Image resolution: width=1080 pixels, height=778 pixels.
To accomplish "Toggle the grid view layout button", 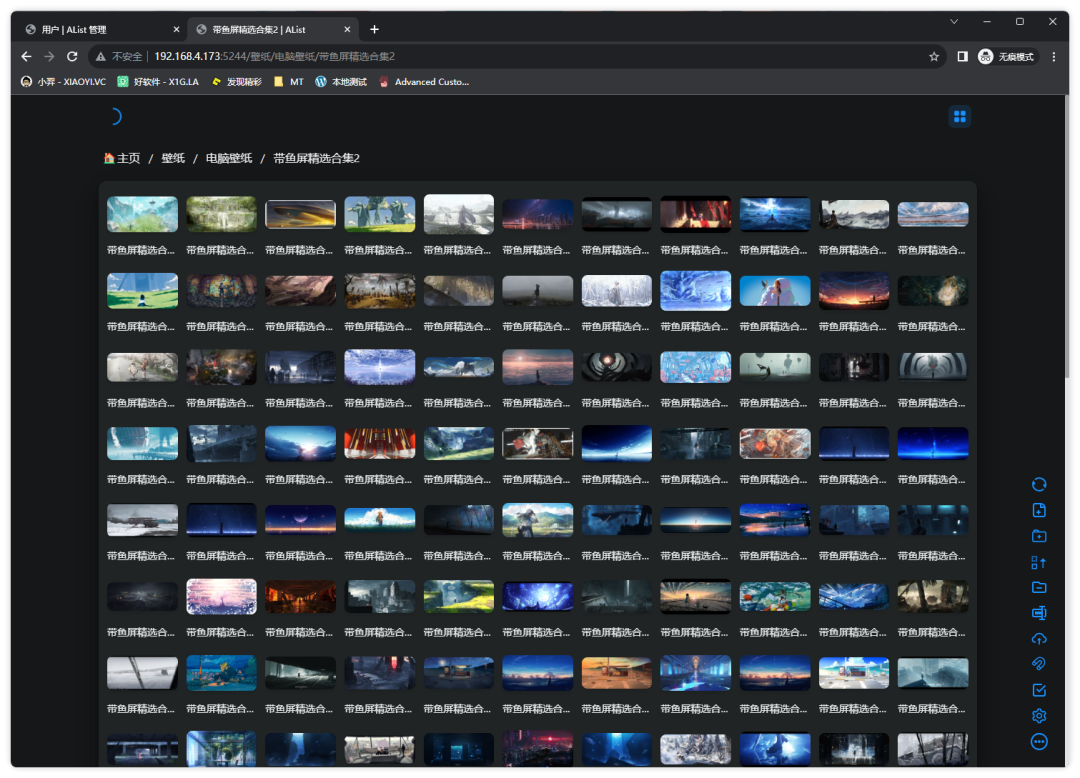I will tap(959, 117).
